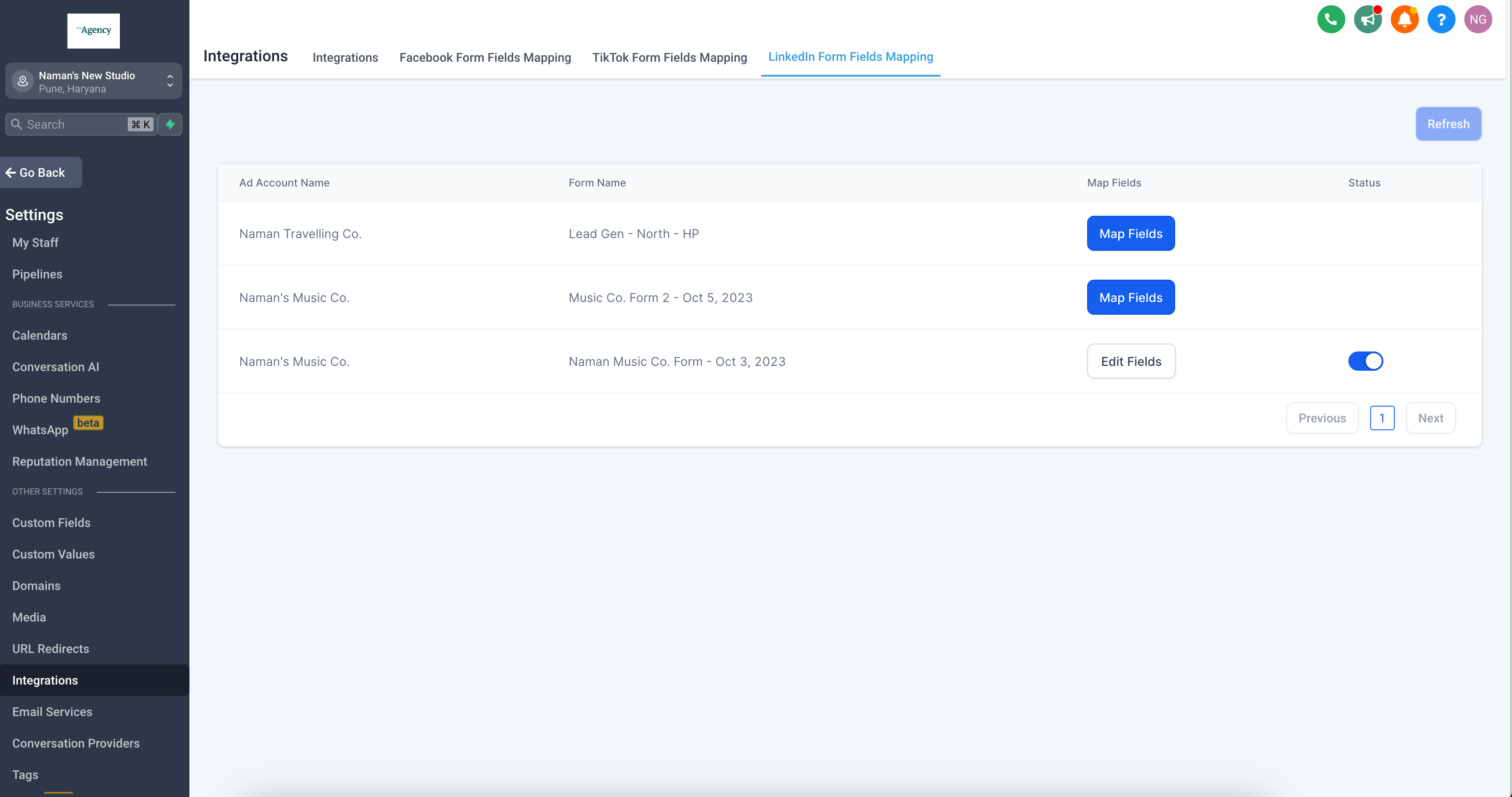Toggle status switch for Naman Music Co. Form
This screenshot has width=1512, height=797.
[1365, 361]
